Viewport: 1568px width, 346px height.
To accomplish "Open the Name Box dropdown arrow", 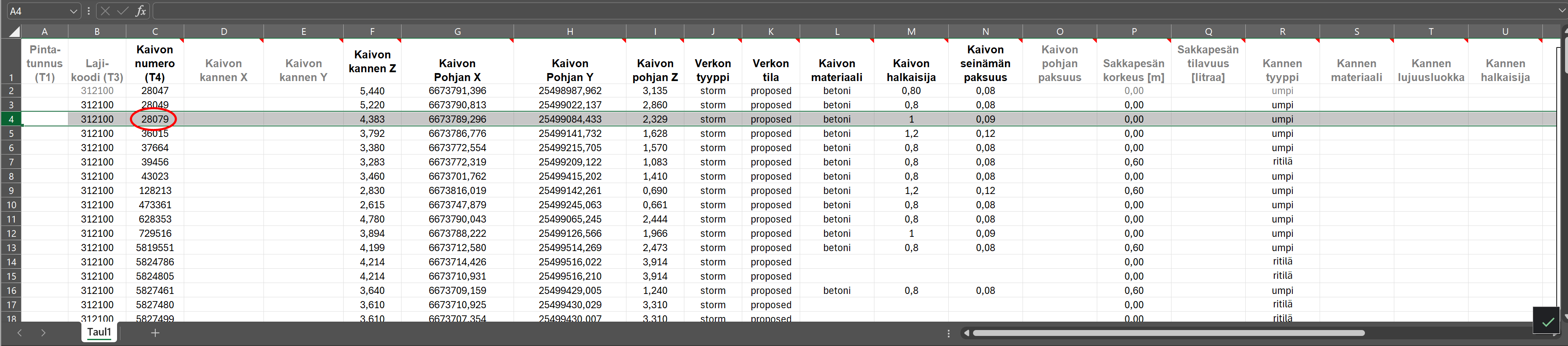I will 73,11.
